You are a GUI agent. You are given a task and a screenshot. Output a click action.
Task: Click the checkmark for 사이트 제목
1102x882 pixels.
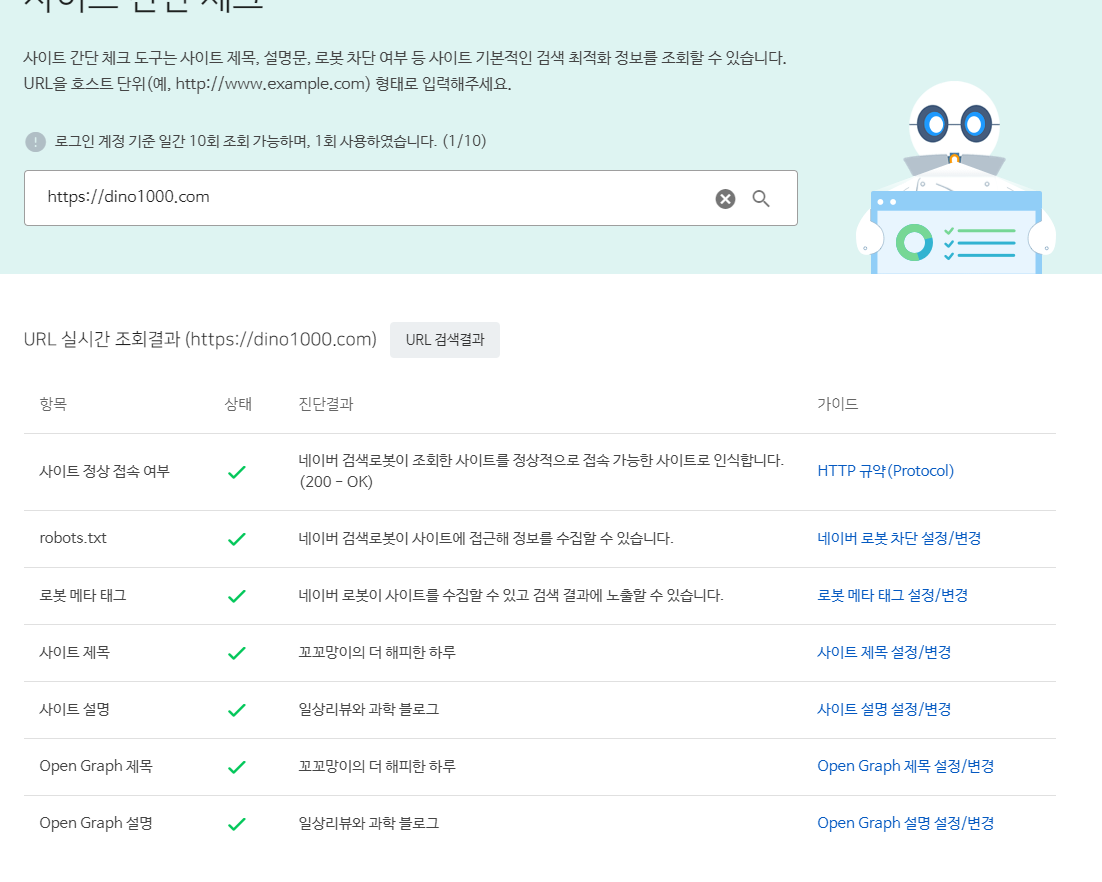(x=237, y=652)
